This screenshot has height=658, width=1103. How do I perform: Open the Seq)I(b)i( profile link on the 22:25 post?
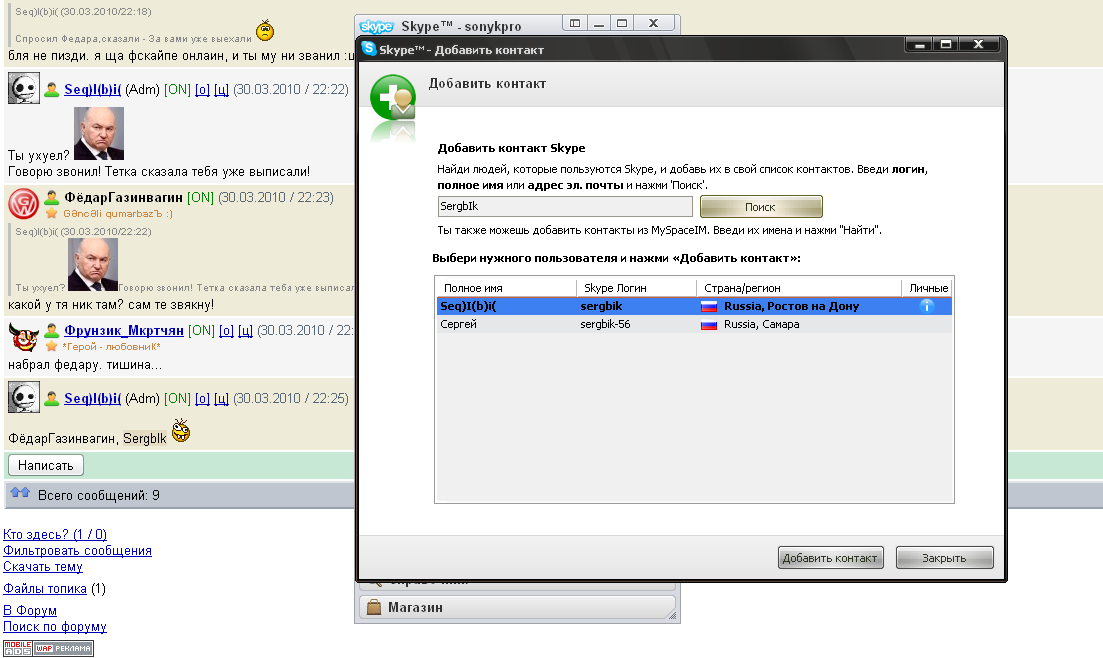[92, 398]
